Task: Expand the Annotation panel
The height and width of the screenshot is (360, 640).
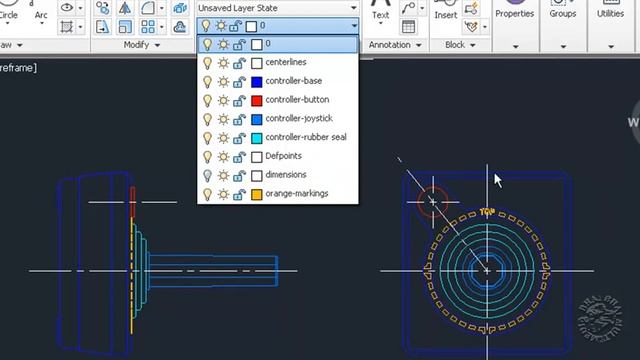Action: (395, 45)
